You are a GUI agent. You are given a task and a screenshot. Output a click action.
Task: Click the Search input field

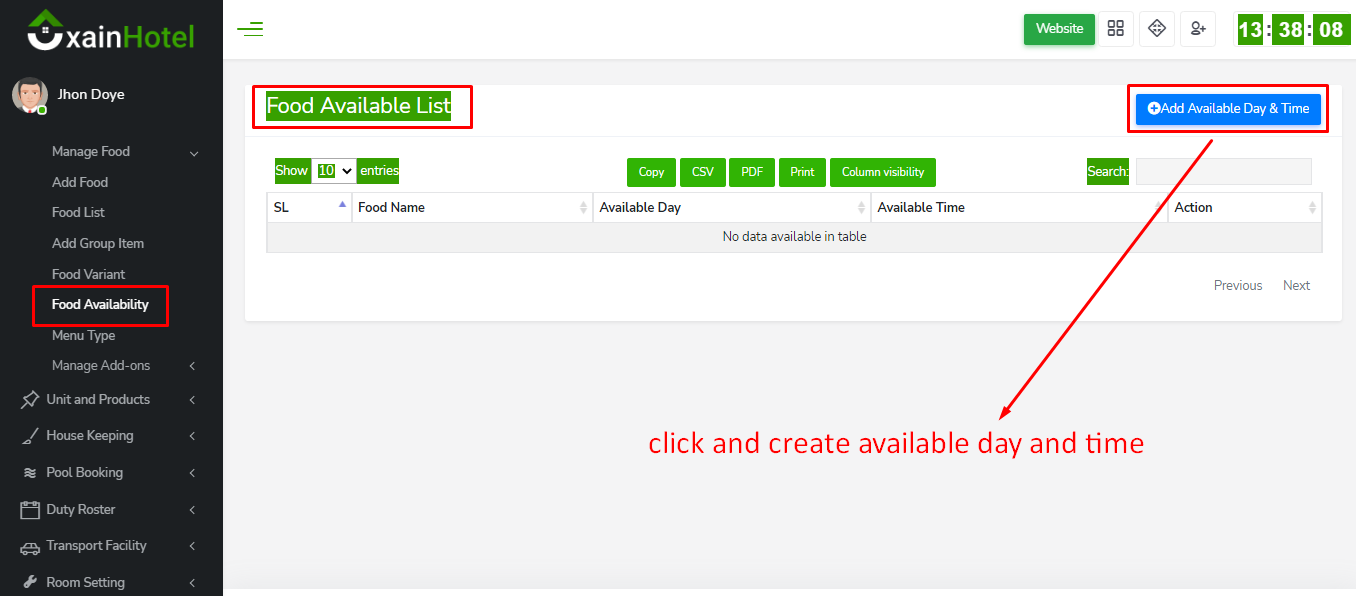tap(1223, 172)
